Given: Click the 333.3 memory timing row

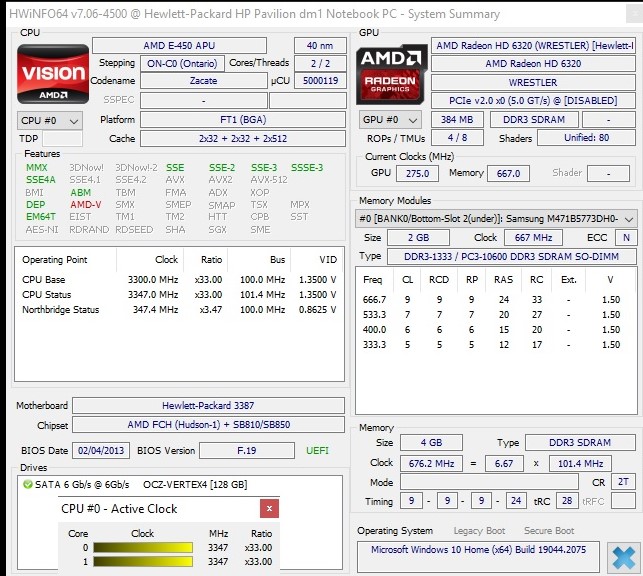Looking at the screenshot, I should point(495,345).
